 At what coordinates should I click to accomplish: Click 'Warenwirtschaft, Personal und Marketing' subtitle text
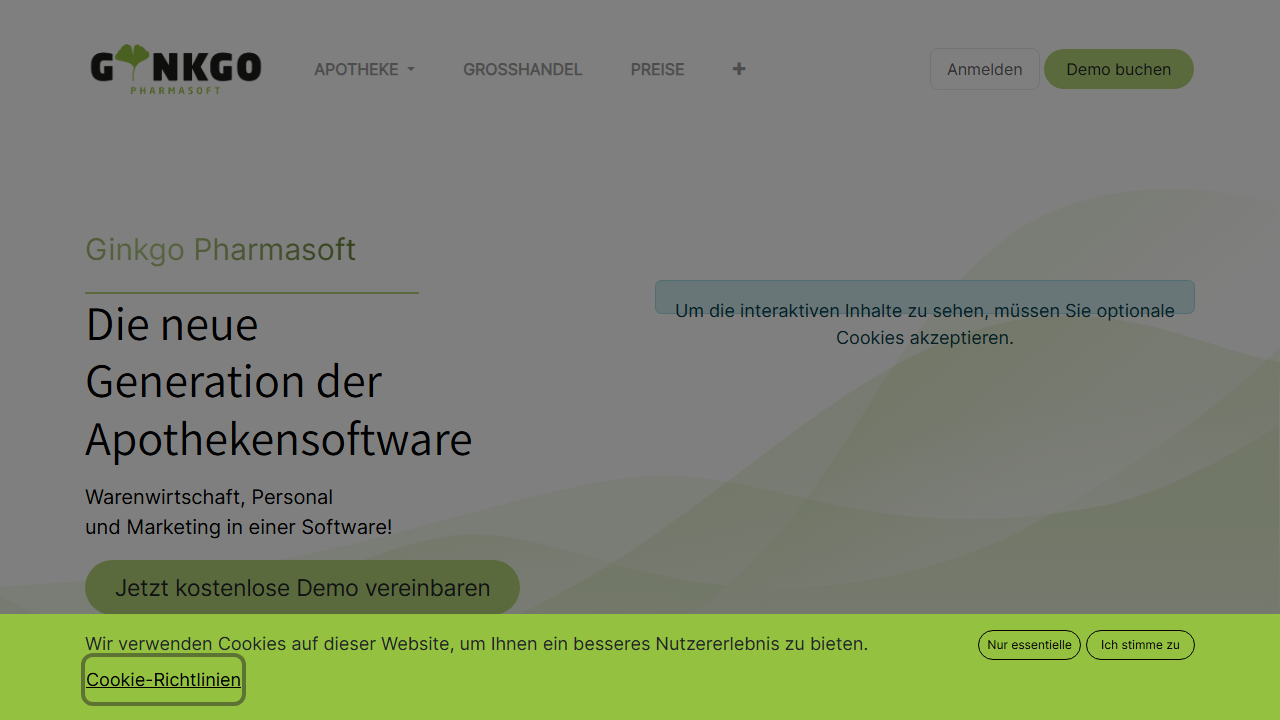[x=239, y=512]
